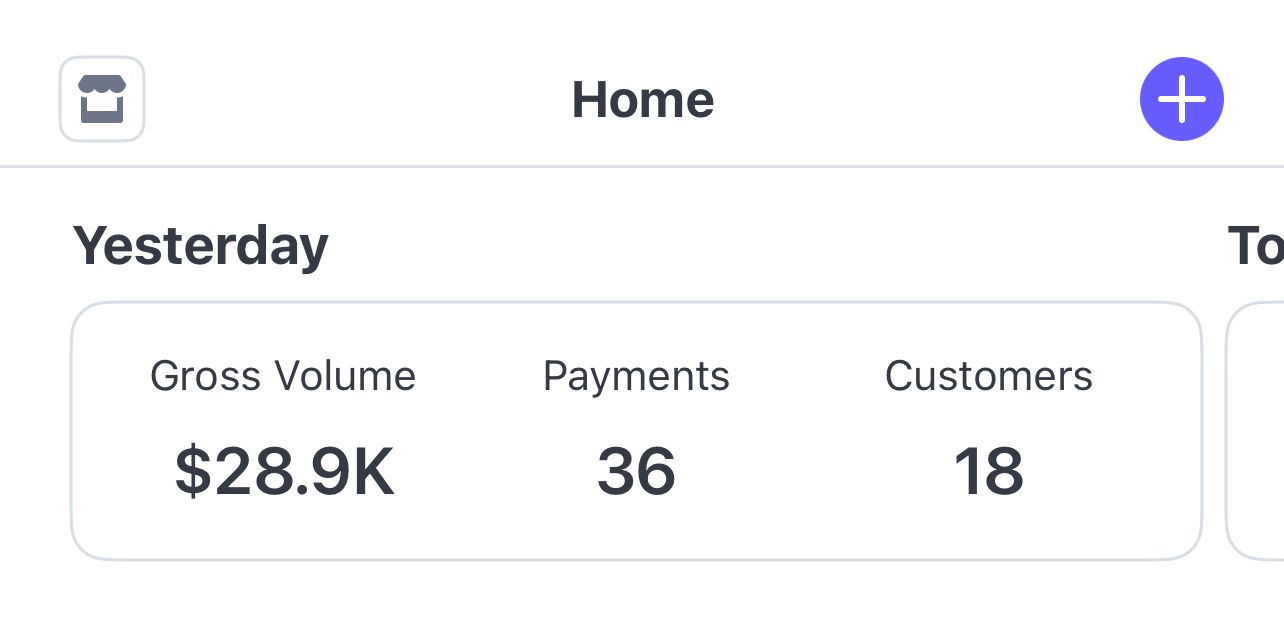Tap the Customers metric column
The height and width of the screenshot is (622, 1284).
pos(989,430)
